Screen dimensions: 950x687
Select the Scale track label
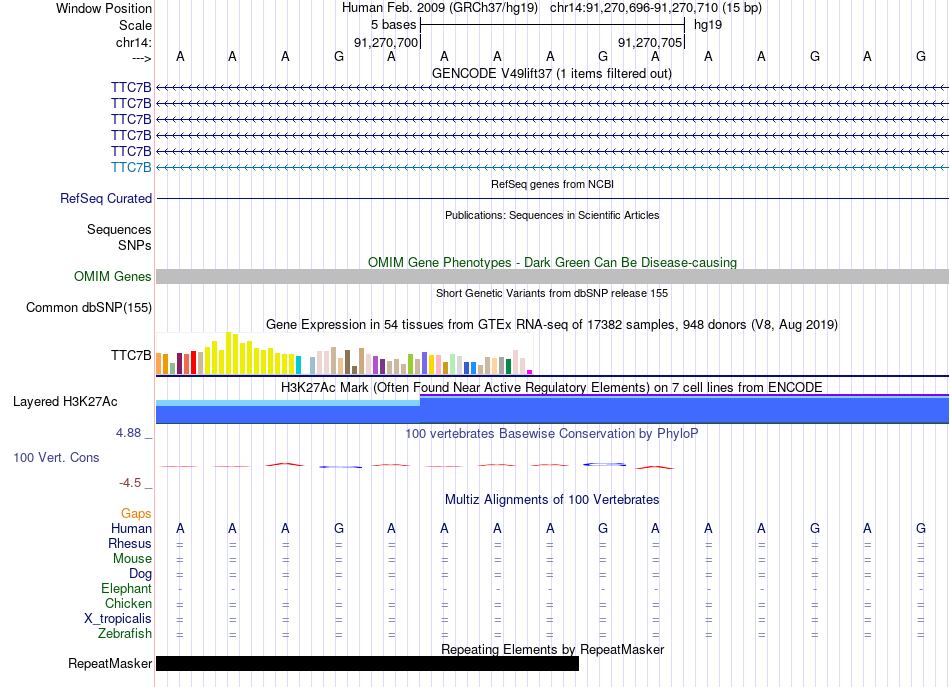(135, 25)
